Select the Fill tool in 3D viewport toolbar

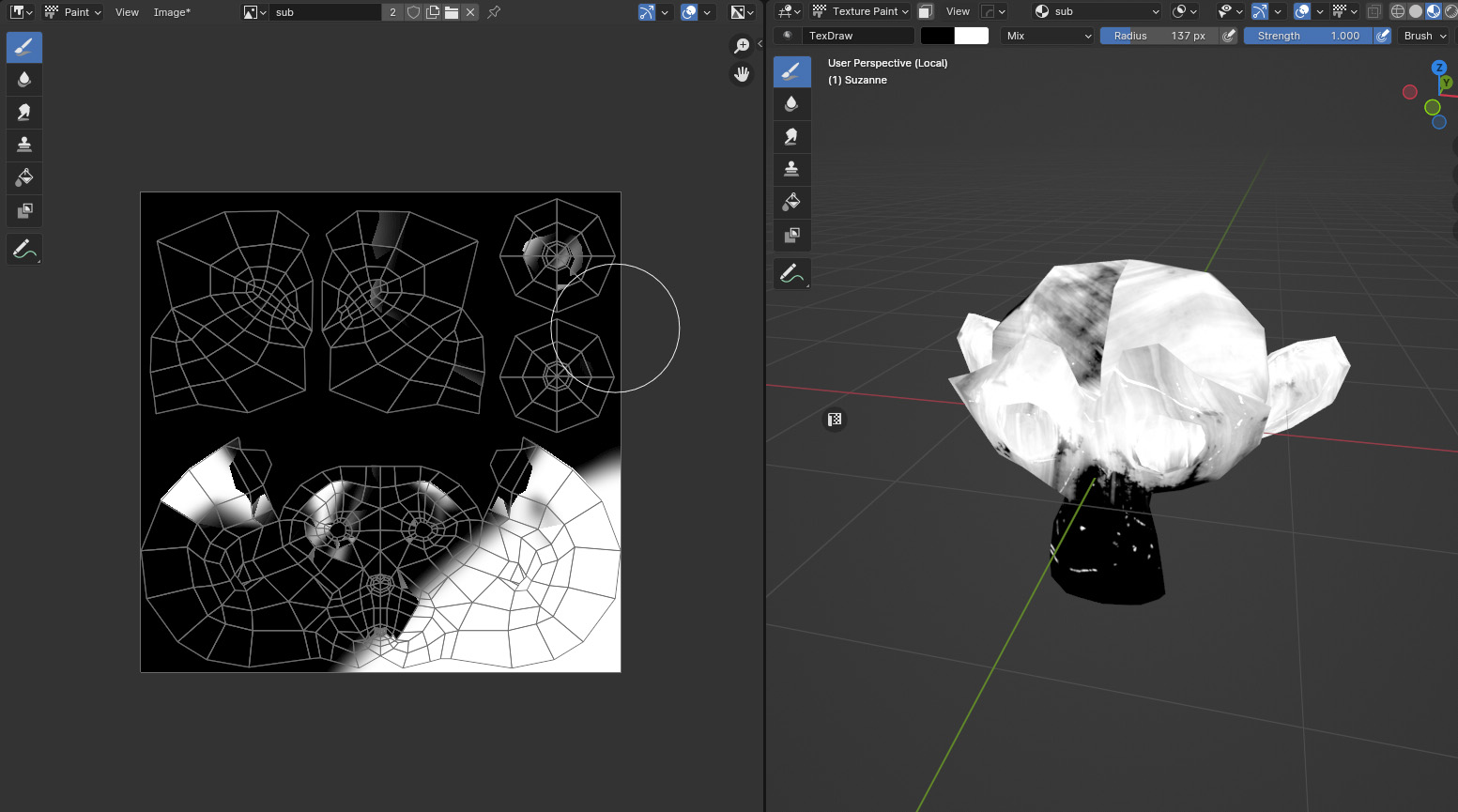[x=791, y=202]
